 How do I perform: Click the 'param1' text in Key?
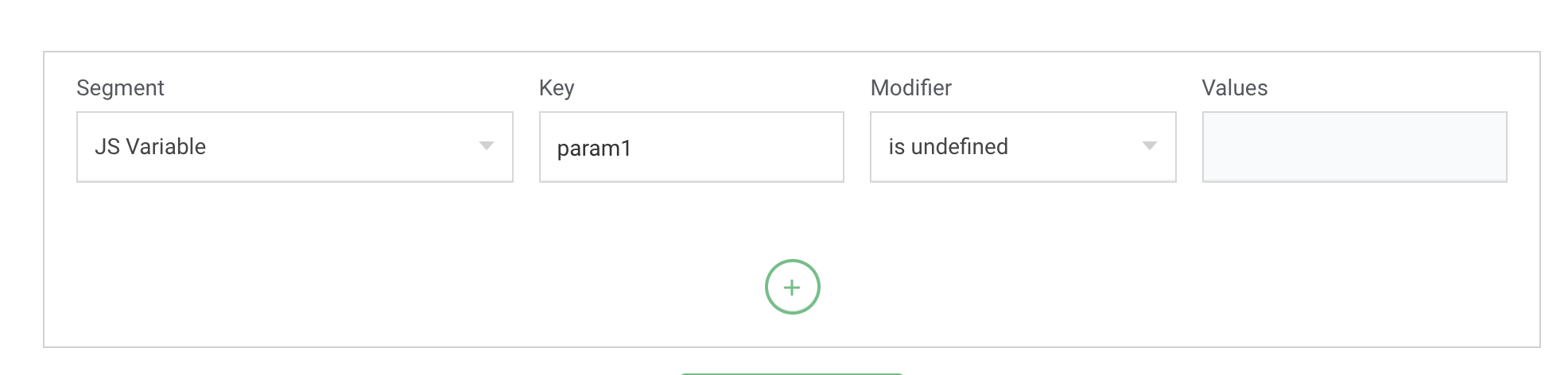click(594, 149)
